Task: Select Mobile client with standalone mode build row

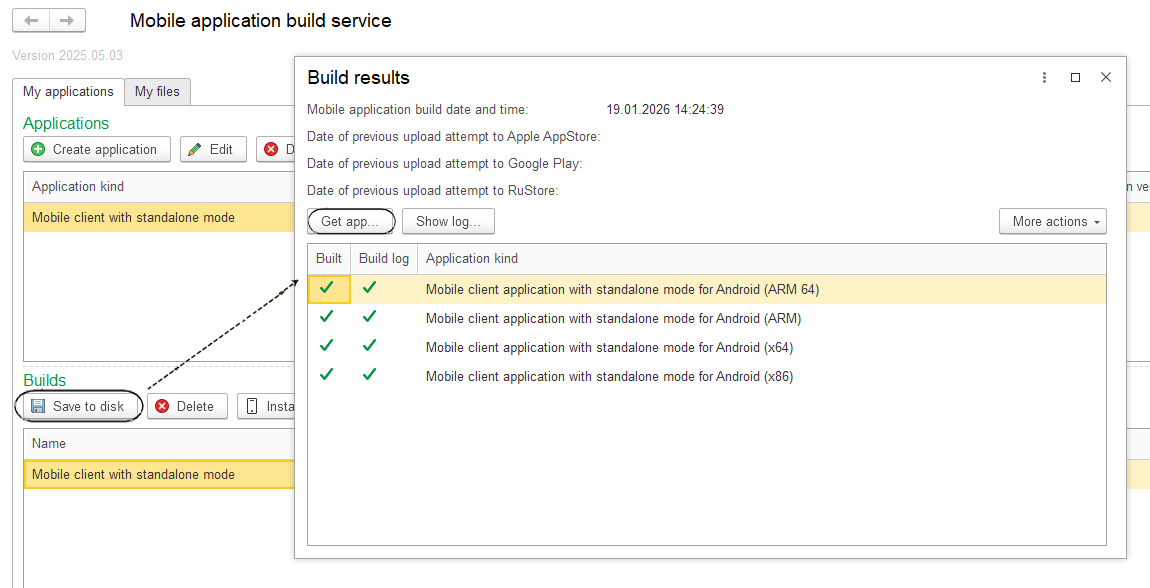Action: pos(133,475)
